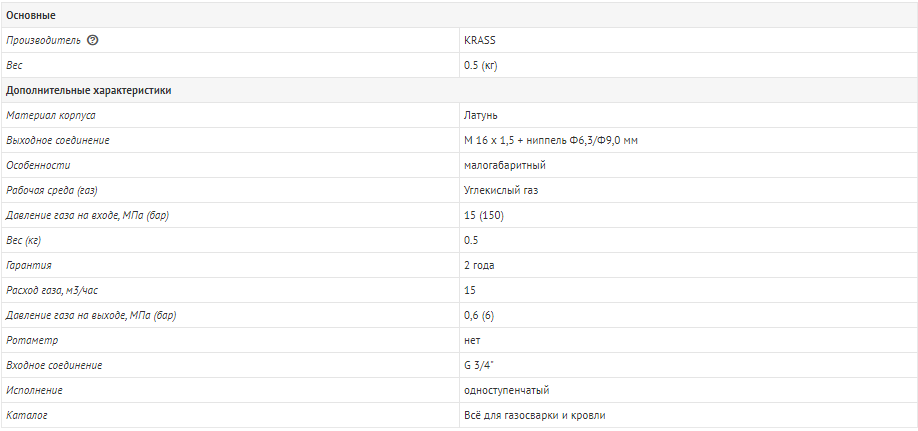This screenshot has width=918, height=431.
Task: Click the 0.5 (кг) weight value
Action: tap(481, 66)
